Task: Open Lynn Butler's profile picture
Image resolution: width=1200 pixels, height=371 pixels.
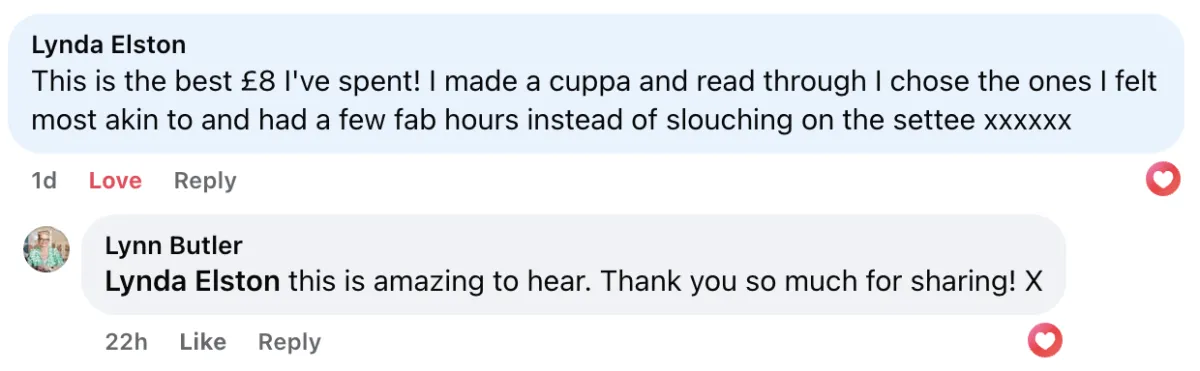Action: coord(46,249)
